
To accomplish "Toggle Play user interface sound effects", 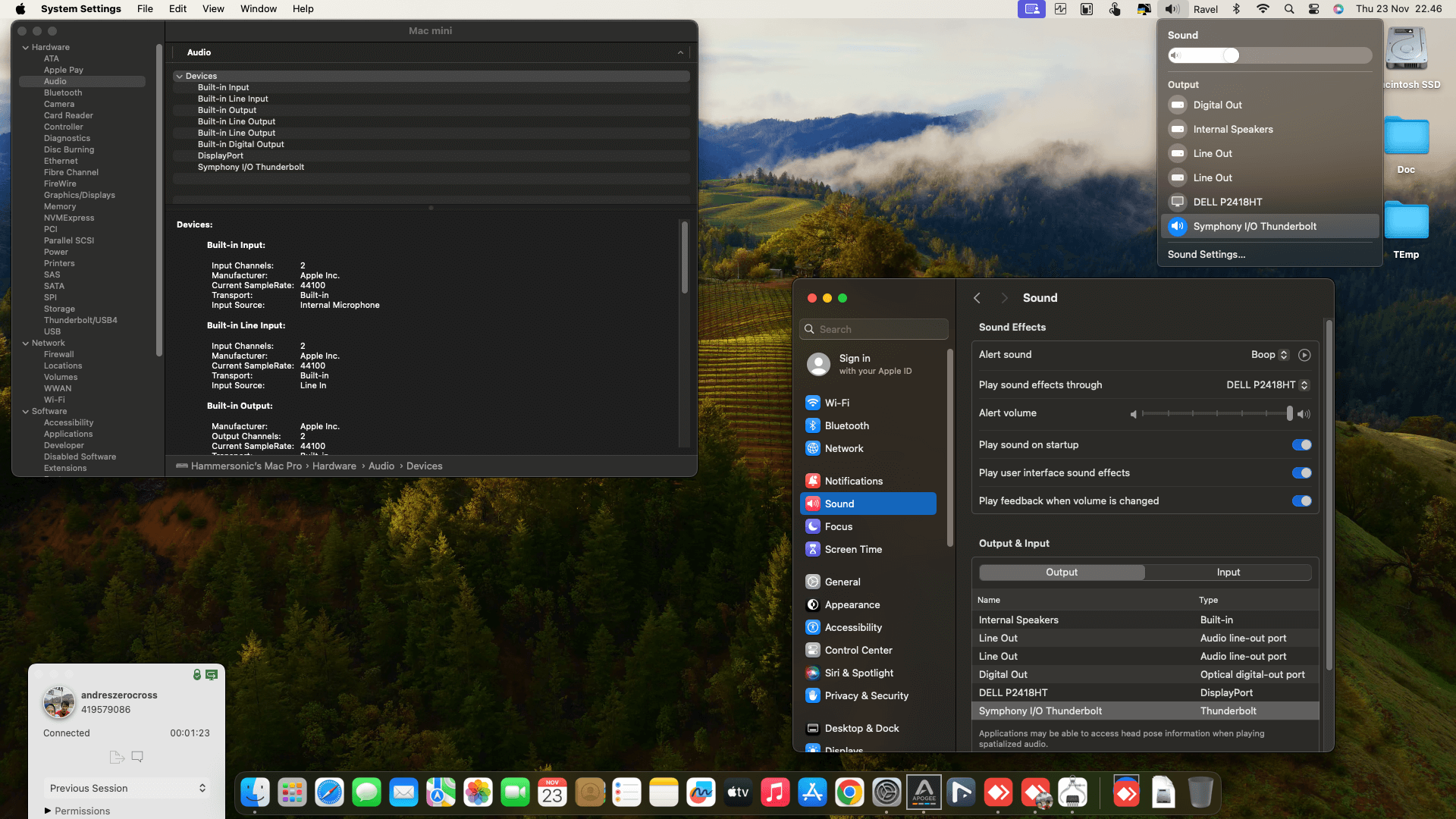I will [x=1301, y=473].
